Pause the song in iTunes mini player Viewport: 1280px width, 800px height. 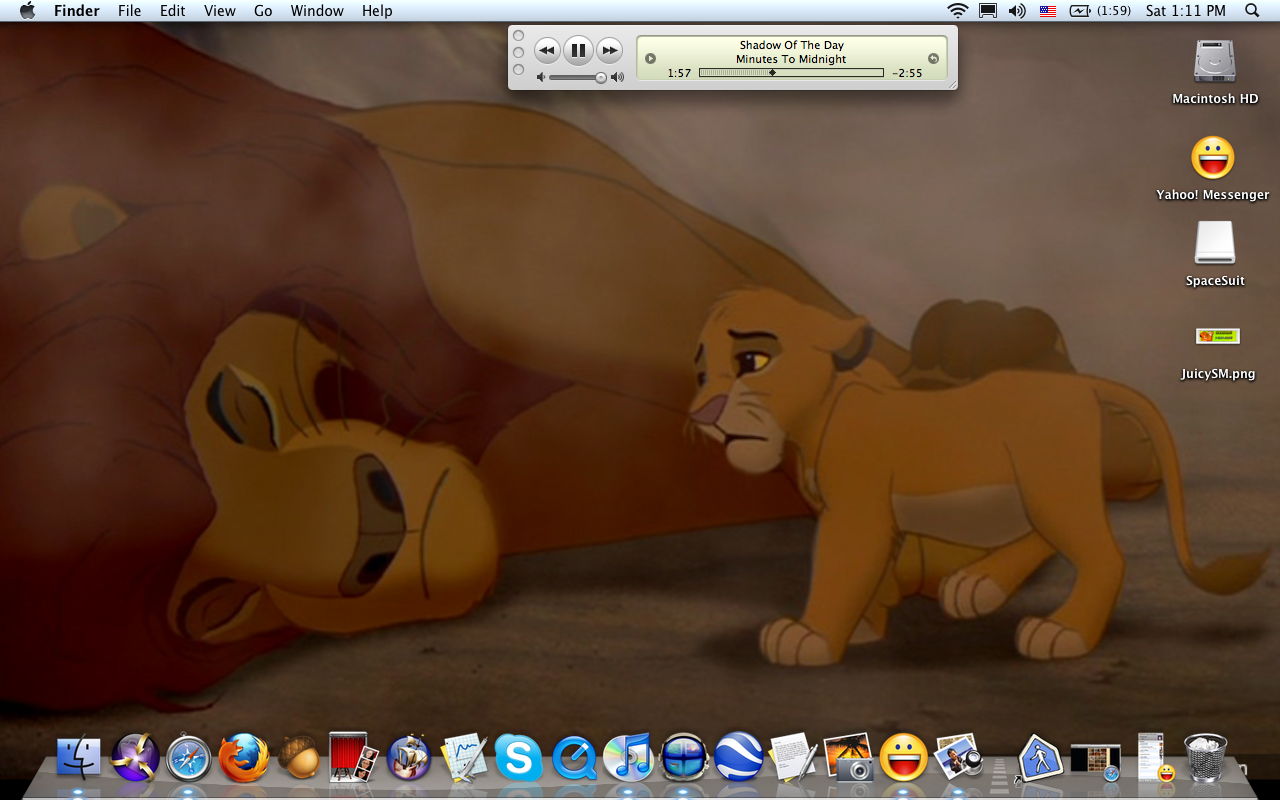coord(578,50)
